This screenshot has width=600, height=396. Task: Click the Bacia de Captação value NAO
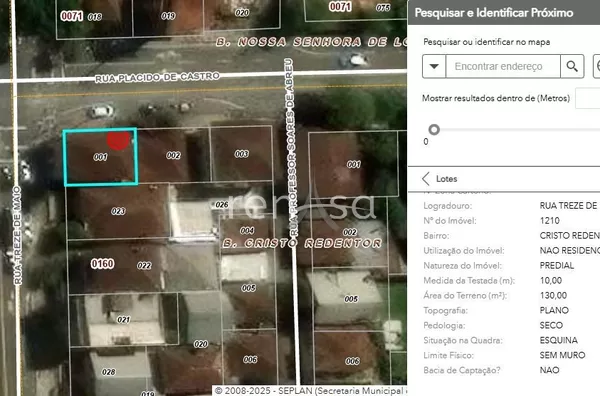549,370
